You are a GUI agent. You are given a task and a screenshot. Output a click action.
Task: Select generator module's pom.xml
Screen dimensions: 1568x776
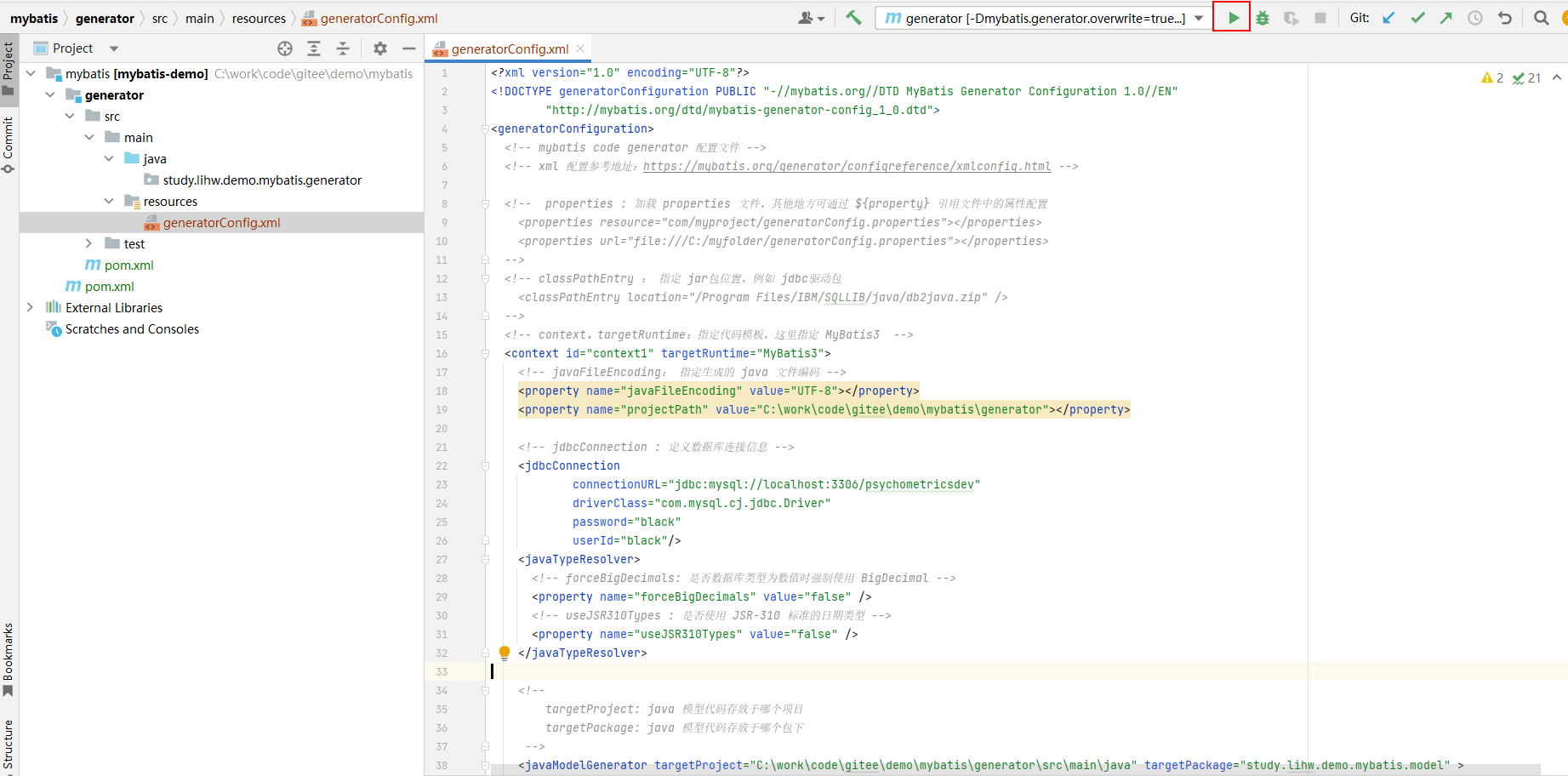coord(128,265)
